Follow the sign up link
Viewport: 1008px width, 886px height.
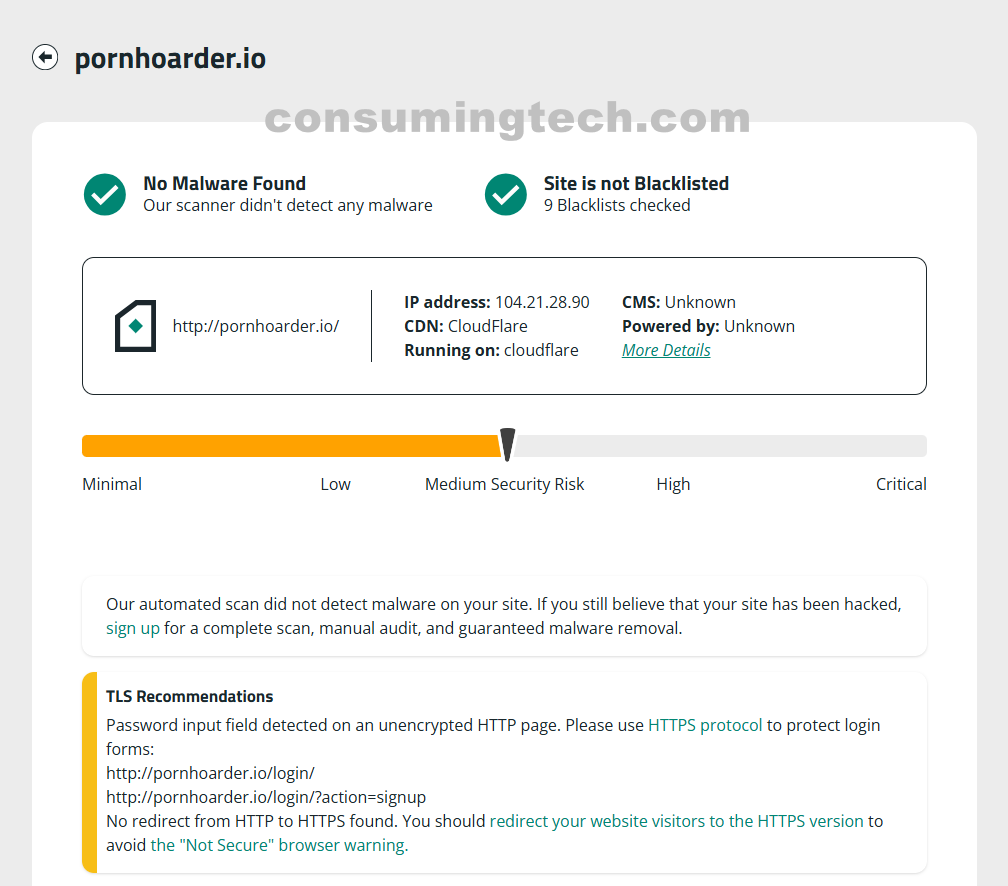133,629
